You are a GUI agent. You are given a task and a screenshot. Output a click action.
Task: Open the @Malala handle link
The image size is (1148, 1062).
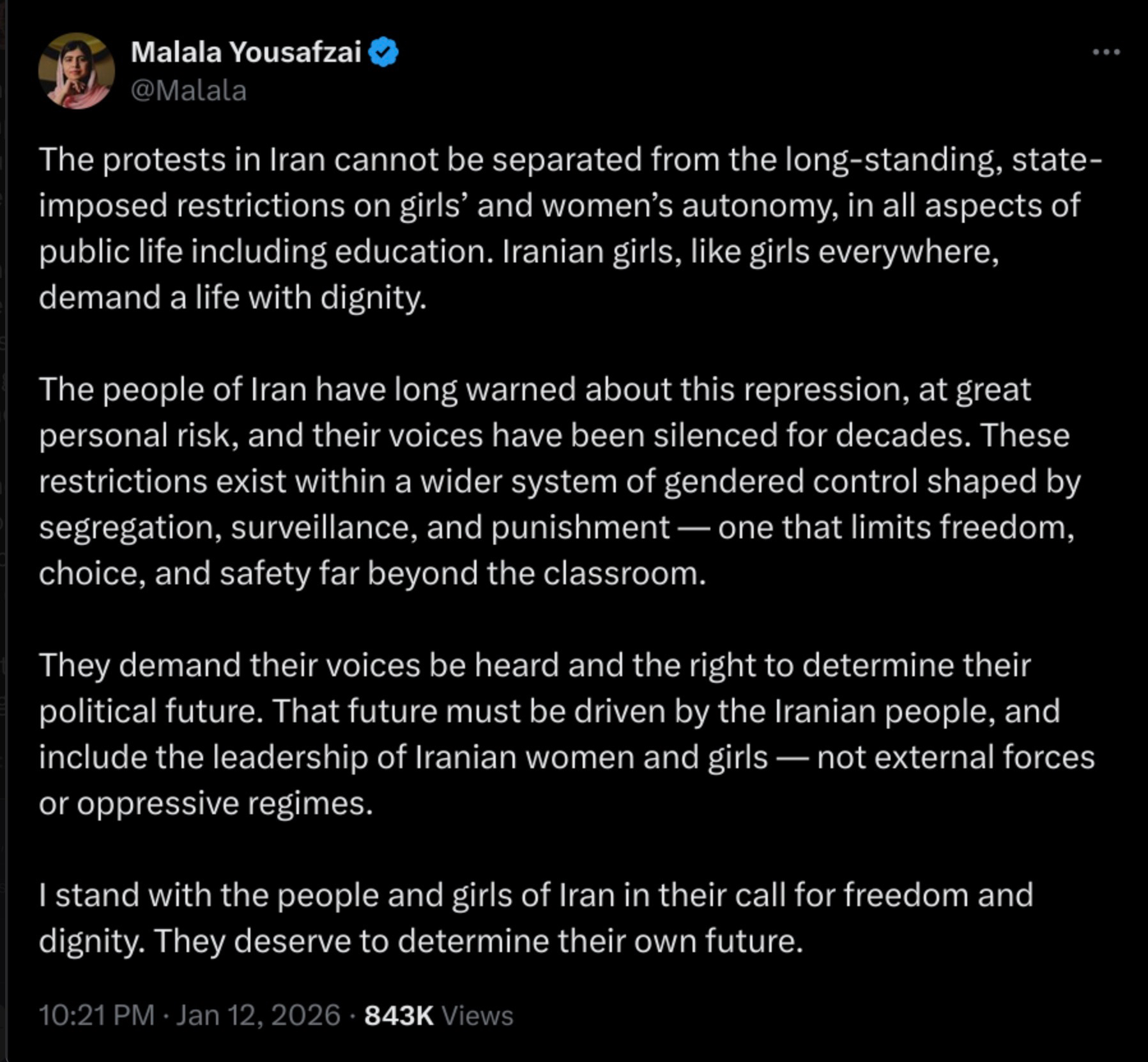click(188, 91)
